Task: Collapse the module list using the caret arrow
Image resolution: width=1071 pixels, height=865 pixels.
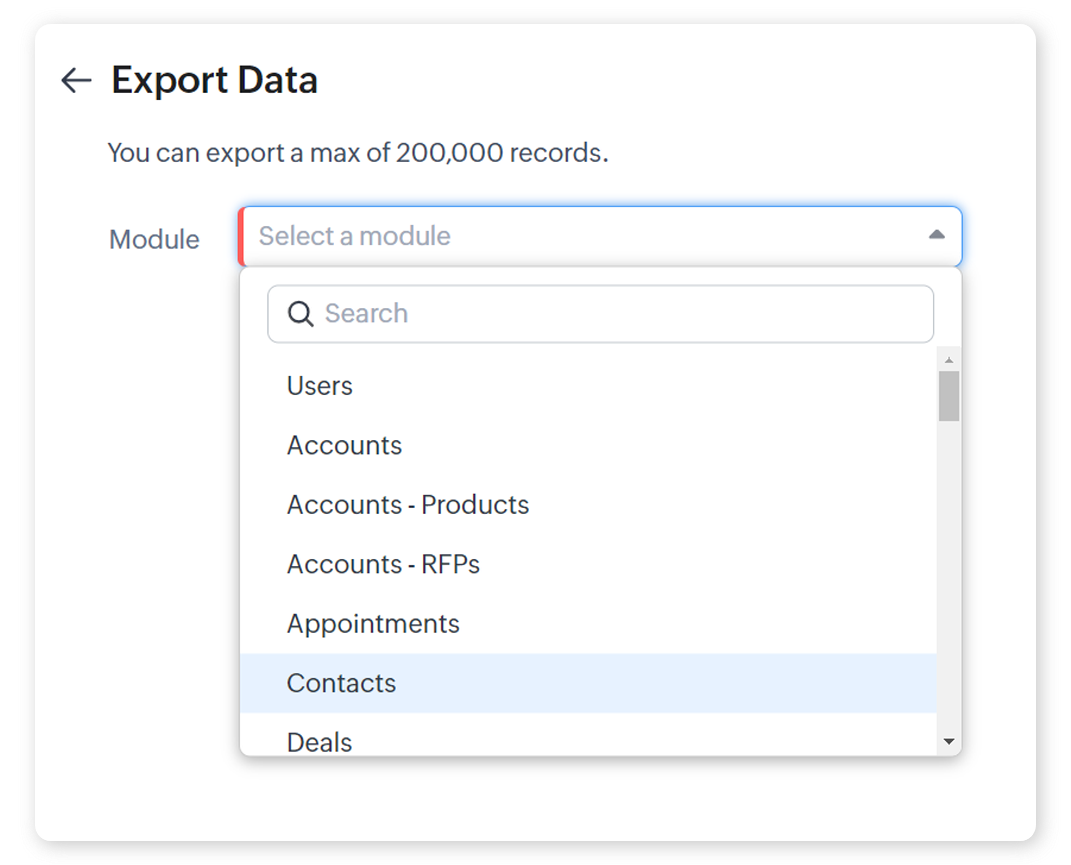Action: (x=936, y=235)
